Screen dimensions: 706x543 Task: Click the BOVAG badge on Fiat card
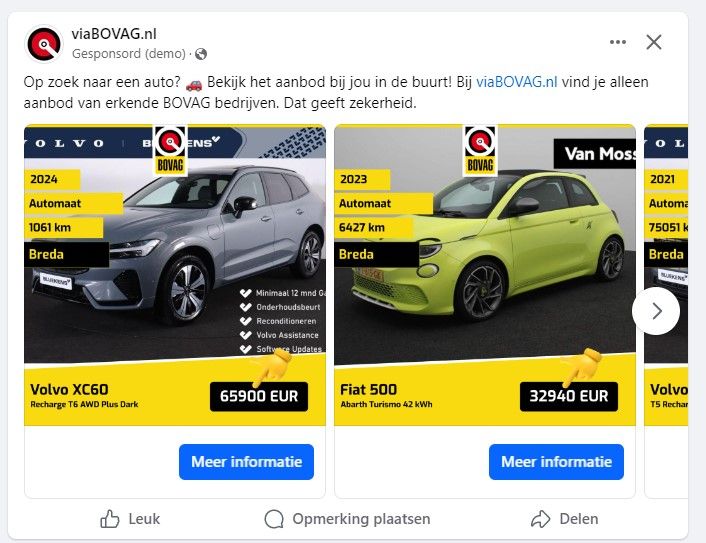pos(480,150)
